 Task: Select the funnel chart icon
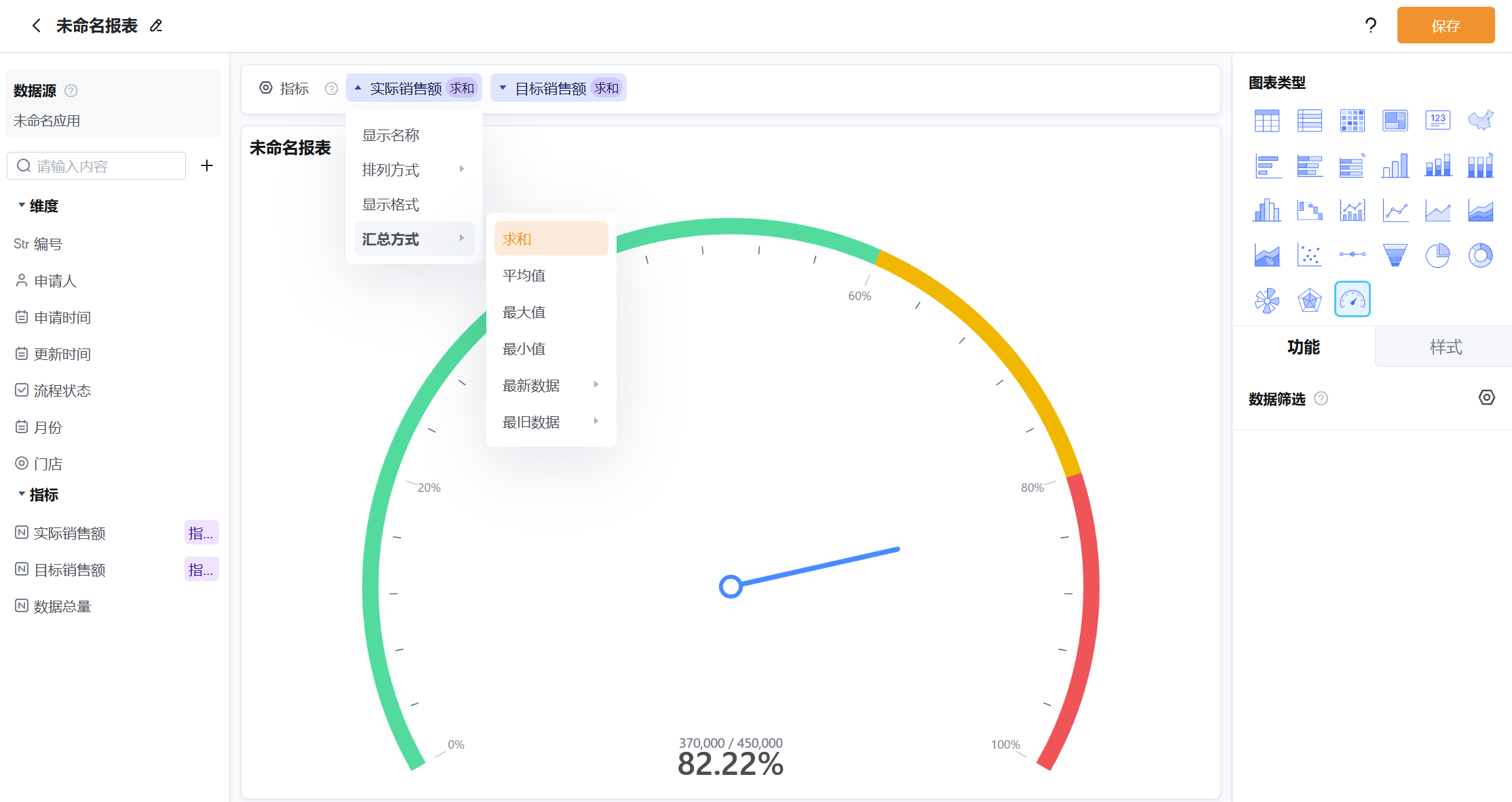(x=1395, y=255)
